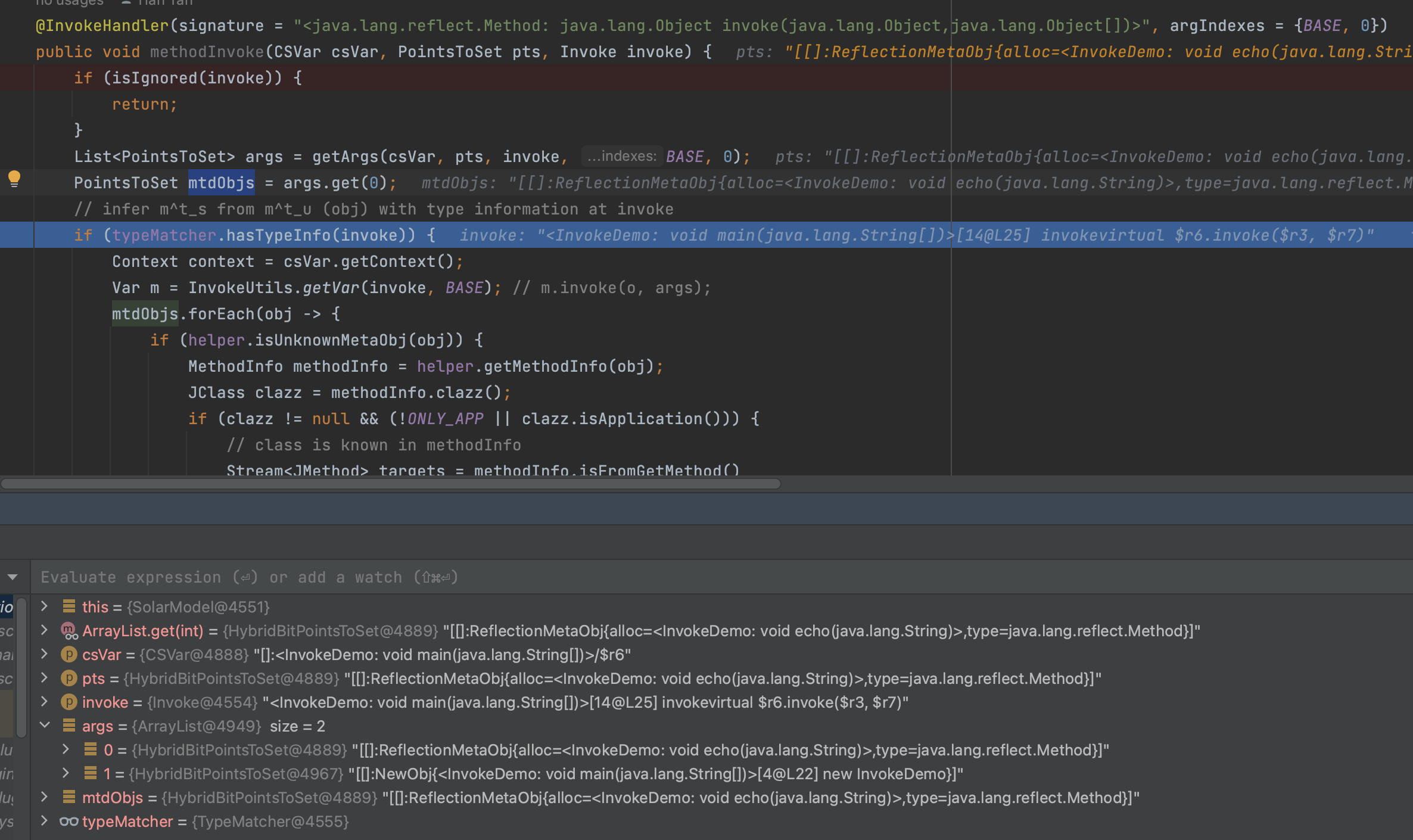Click the {TypeMatcher@4555} value
This screenshot has height=840, width=1413.
[x=270, y=821]
